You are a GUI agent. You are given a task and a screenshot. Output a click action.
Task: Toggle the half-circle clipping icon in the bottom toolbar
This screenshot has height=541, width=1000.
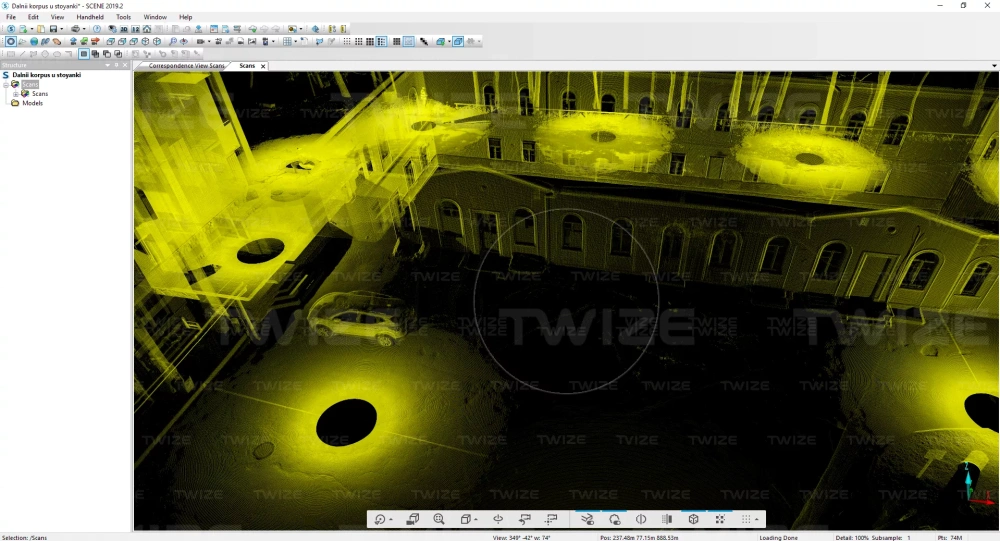[x=640, y=520]
